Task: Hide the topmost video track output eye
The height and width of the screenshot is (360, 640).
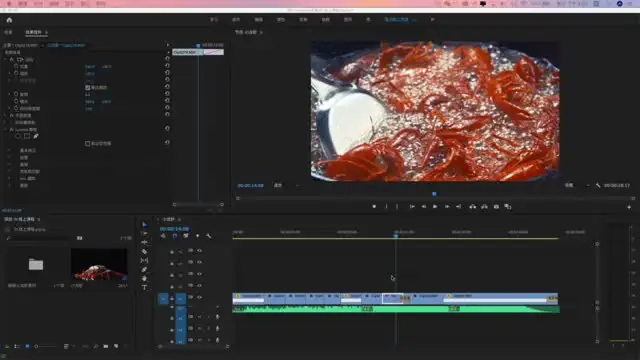Action: pyautogui.click(x=200, y=251)
